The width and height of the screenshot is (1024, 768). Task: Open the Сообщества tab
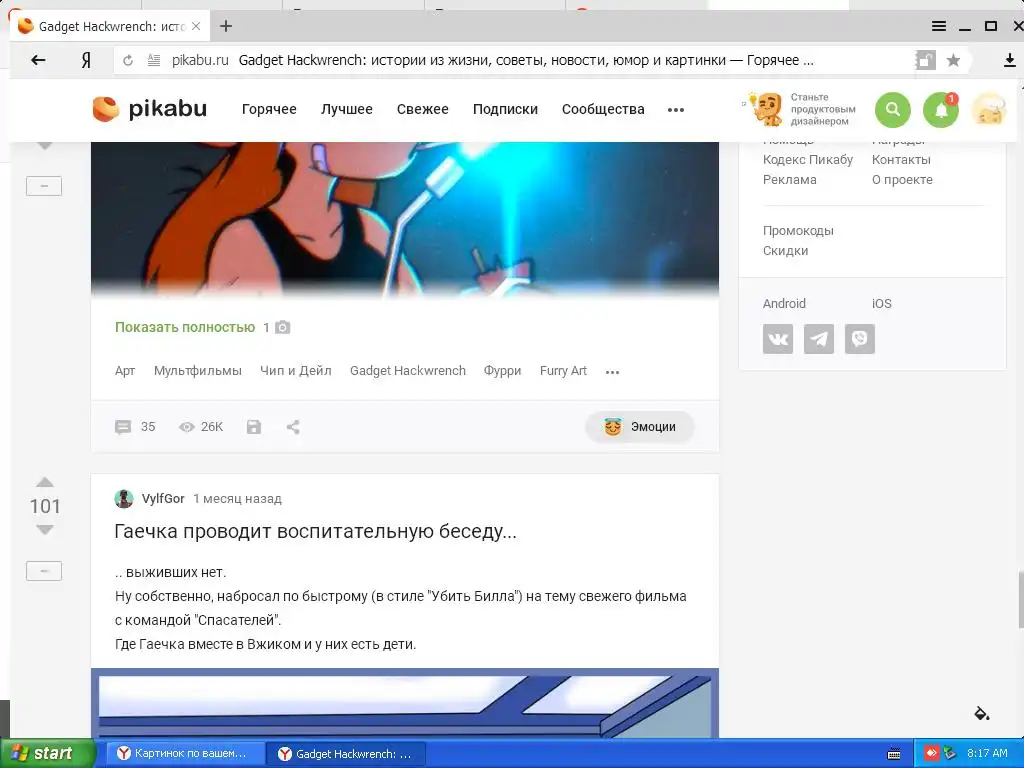pyautogui.click(x=603, y=109)
